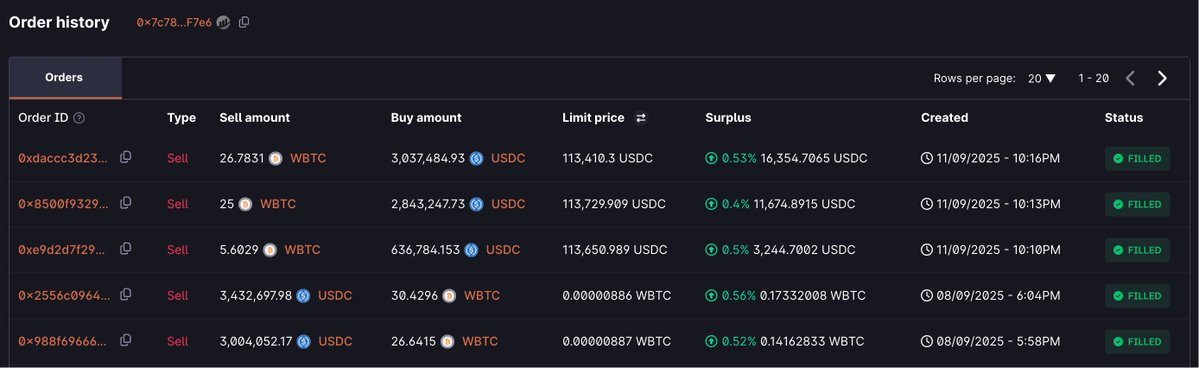This screenshot has height=368, width=1199.
Task: Open WBTC token link in first row
Action: 307,158
